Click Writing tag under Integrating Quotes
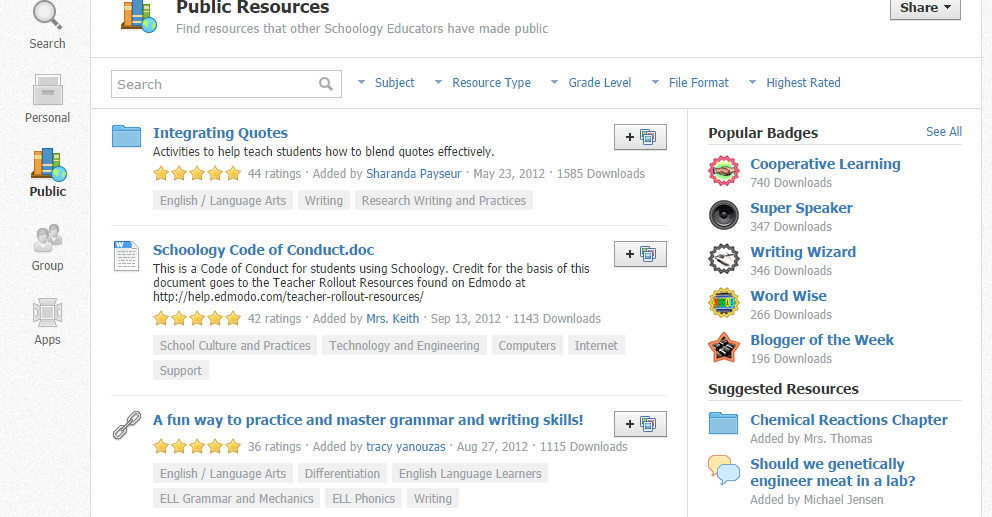The height and width of the screenshot is (517, 992). click(x=323, y=201)
